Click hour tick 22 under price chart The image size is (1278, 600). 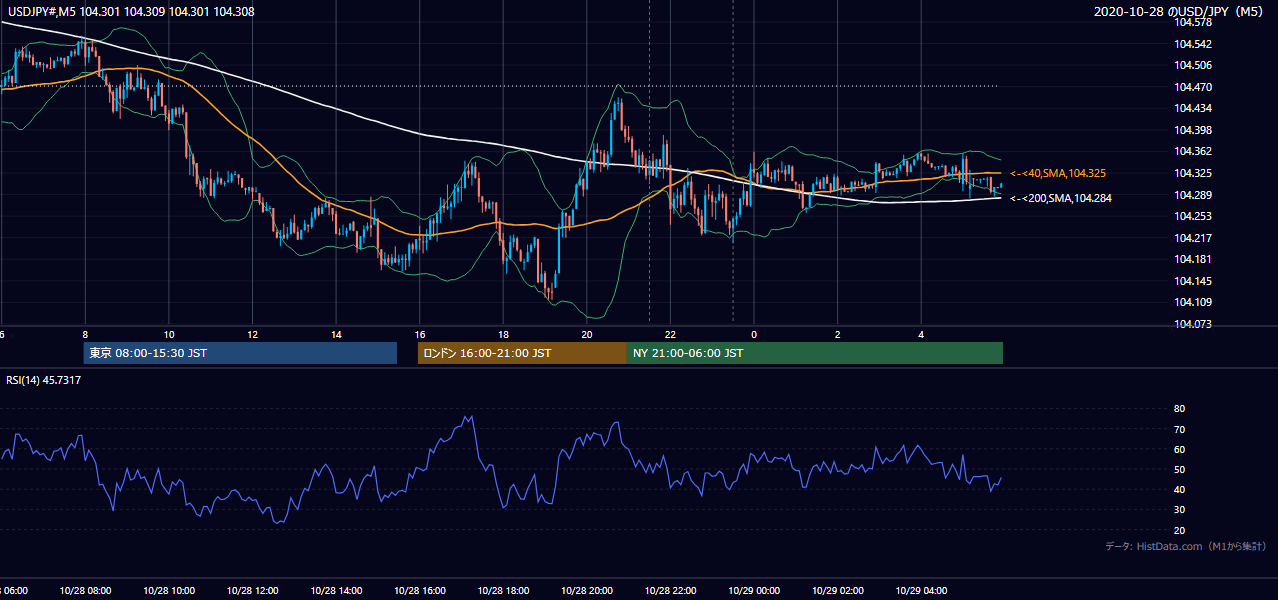tap(670, 334)
